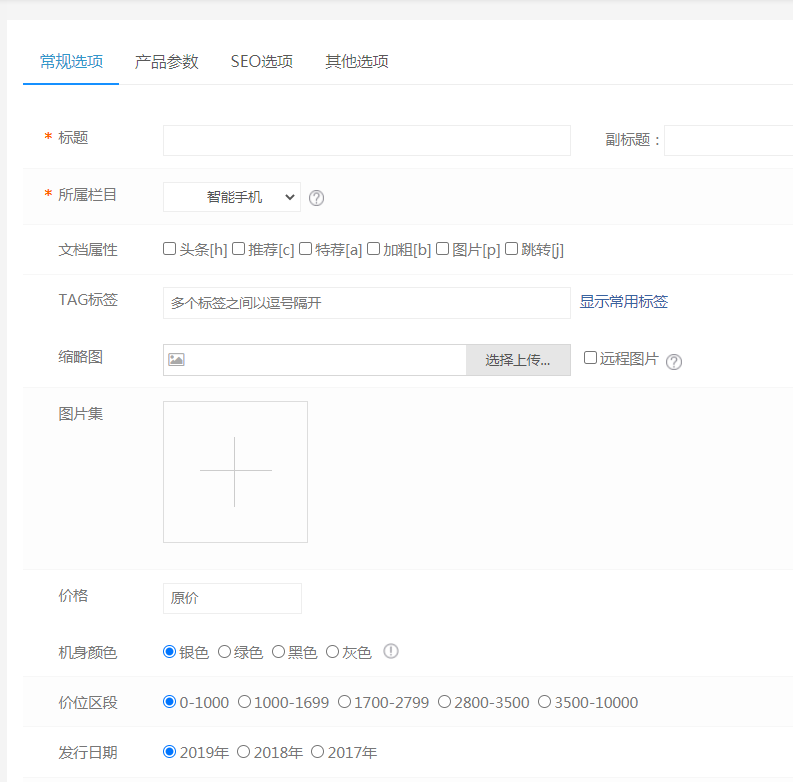Click the help icon next to category dropdown
This screenshot has width=793, height=782.
(x=317, y=198)
